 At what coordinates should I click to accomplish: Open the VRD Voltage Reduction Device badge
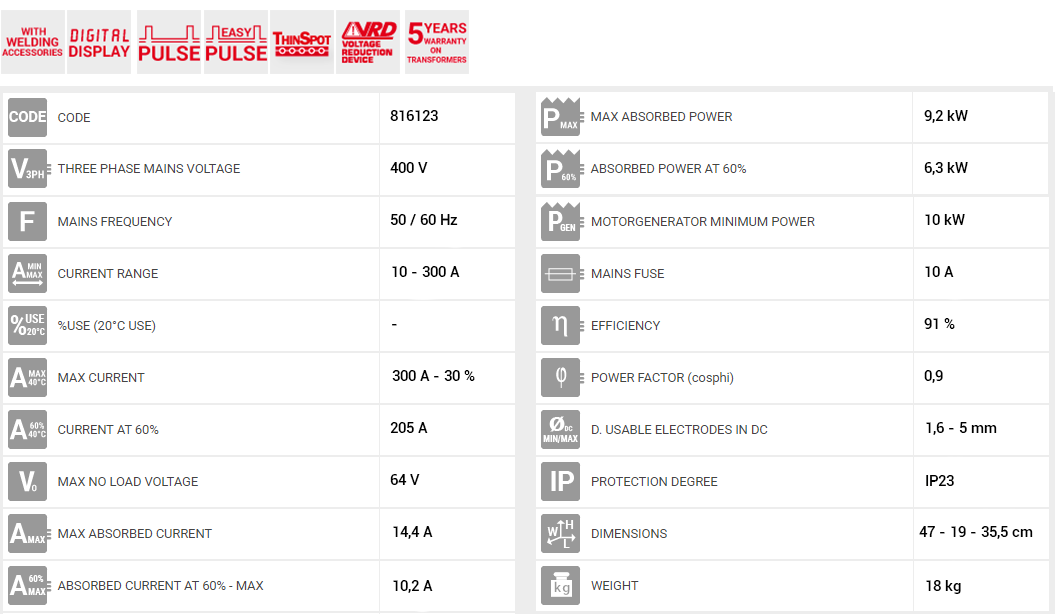[369, 42]
